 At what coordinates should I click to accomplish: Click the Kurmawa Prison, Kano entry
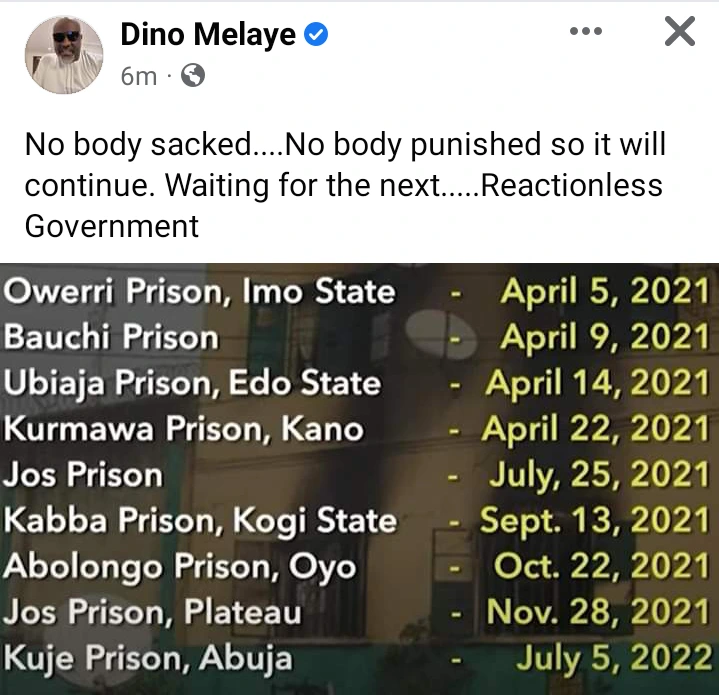184,430
